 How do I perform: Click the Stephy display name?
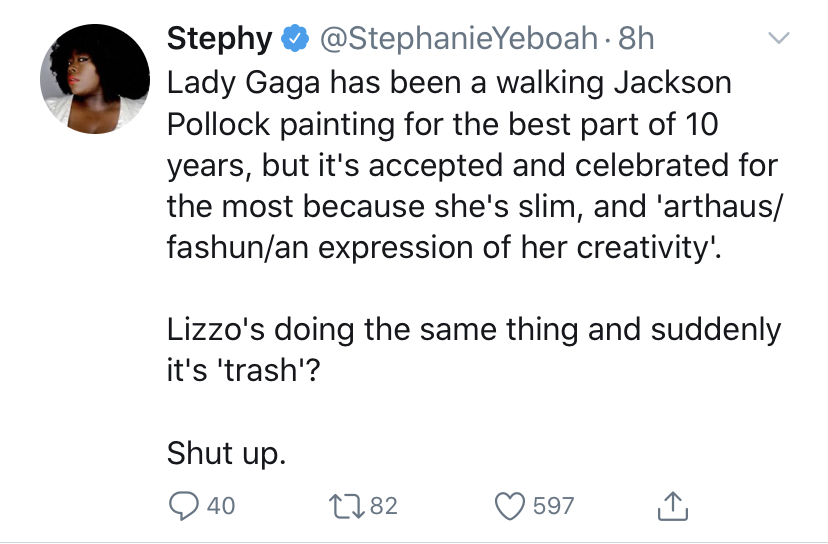pos(219,39)
